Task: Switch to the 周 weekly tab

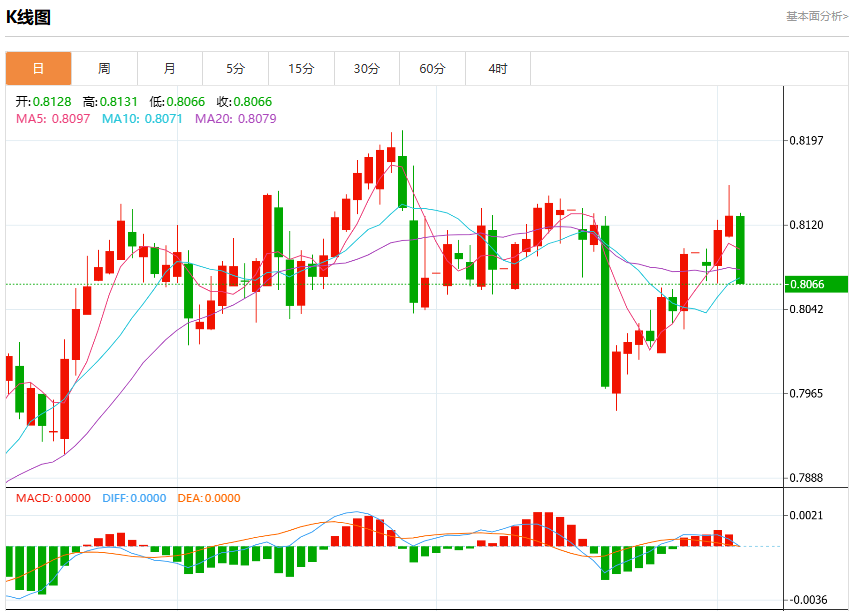Action: point(104,69)
